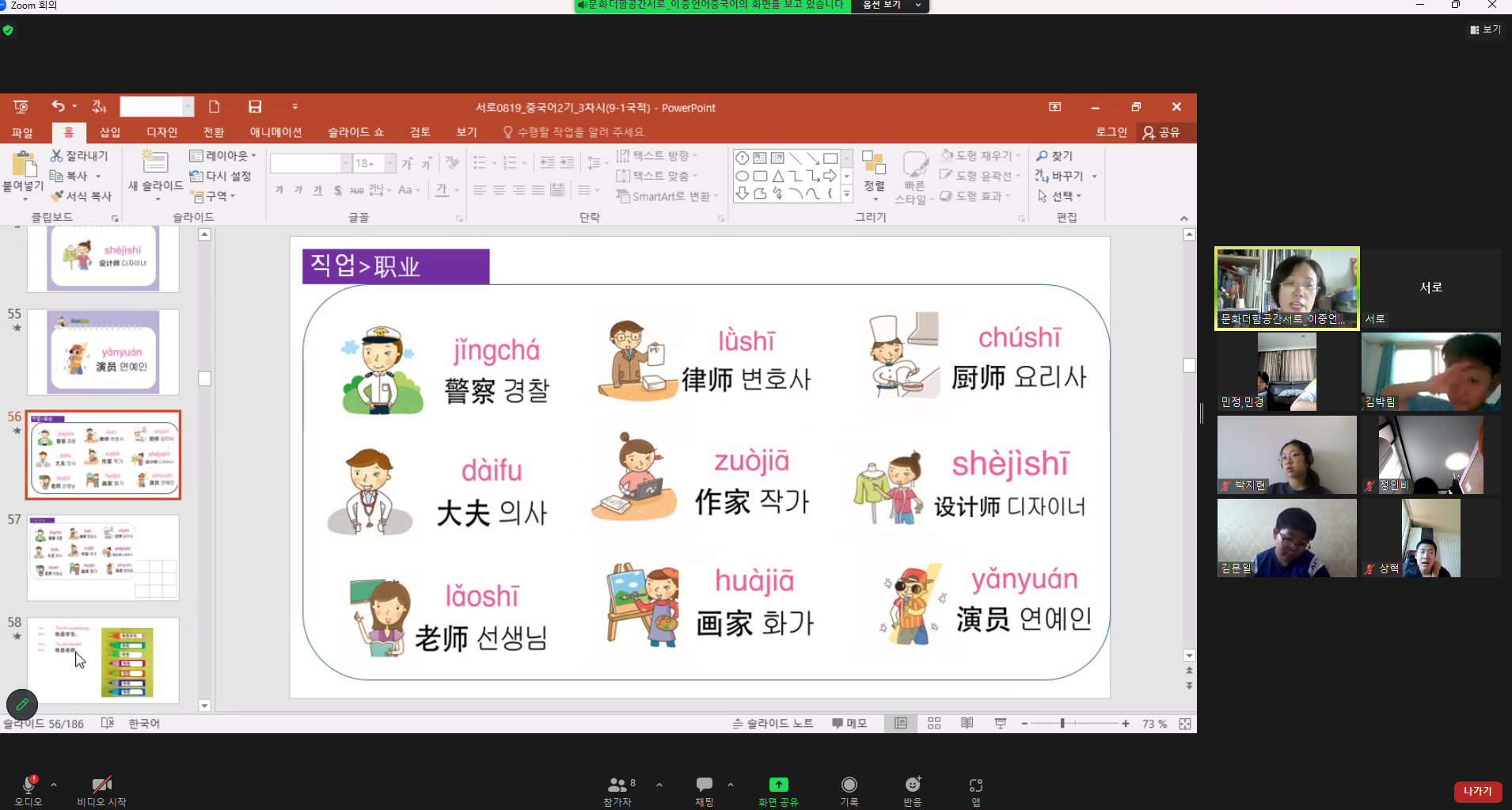Image resolution: width=1512 pixels, height=810 pixels.
Task: Switch to the 애니메이션 ribbon tab
Action: (x=275, y=132)
